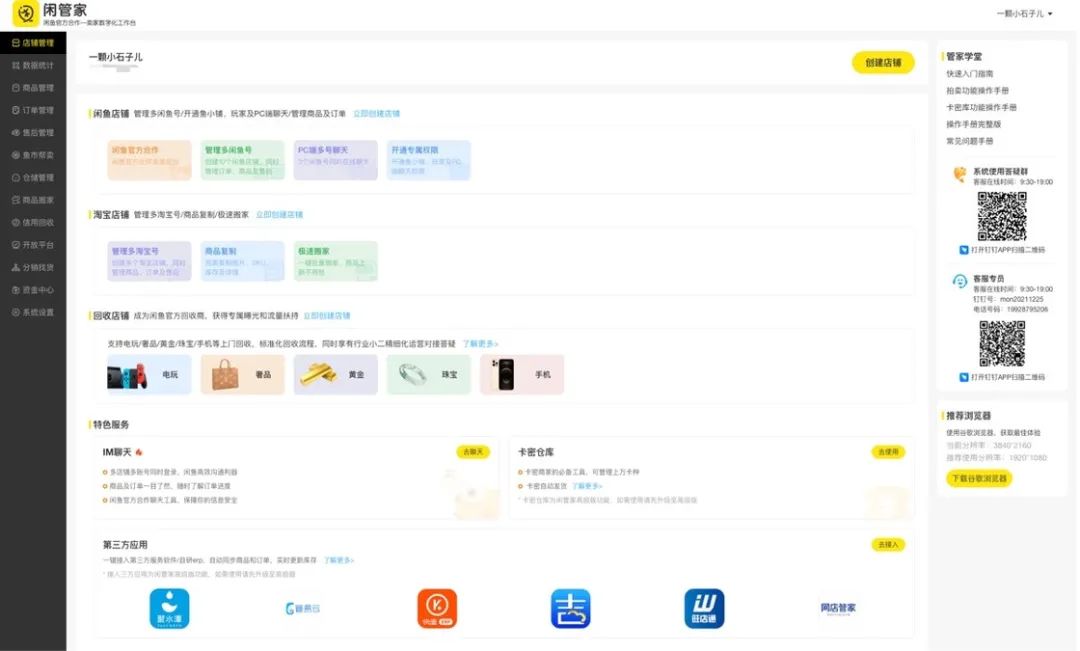Click the 去接入 button in 第三方应用
Viewport: 1080px width, 651px height.
[889, 545]
